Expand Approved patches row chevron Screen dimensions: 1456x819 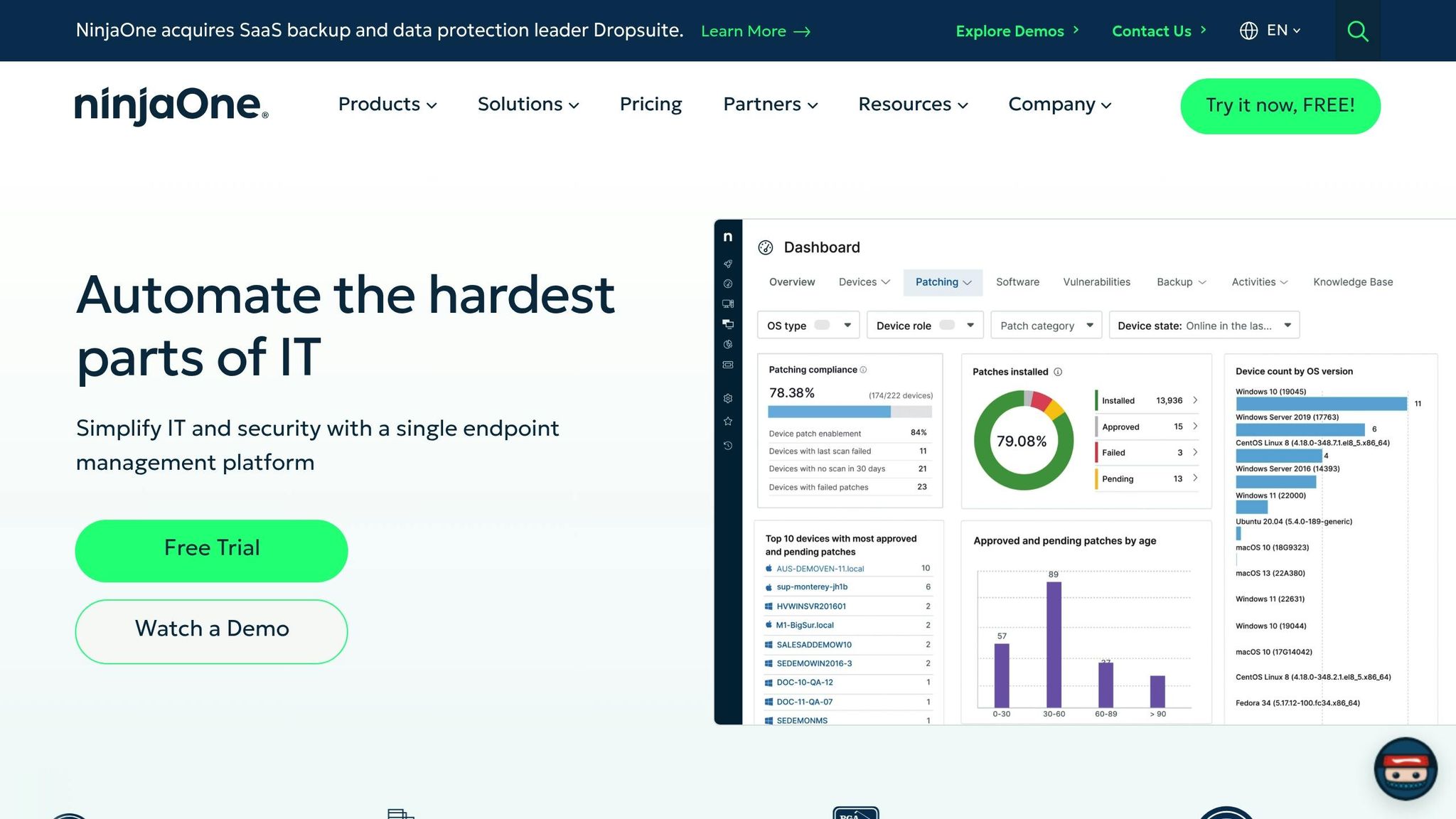(x=1195, y=426)
